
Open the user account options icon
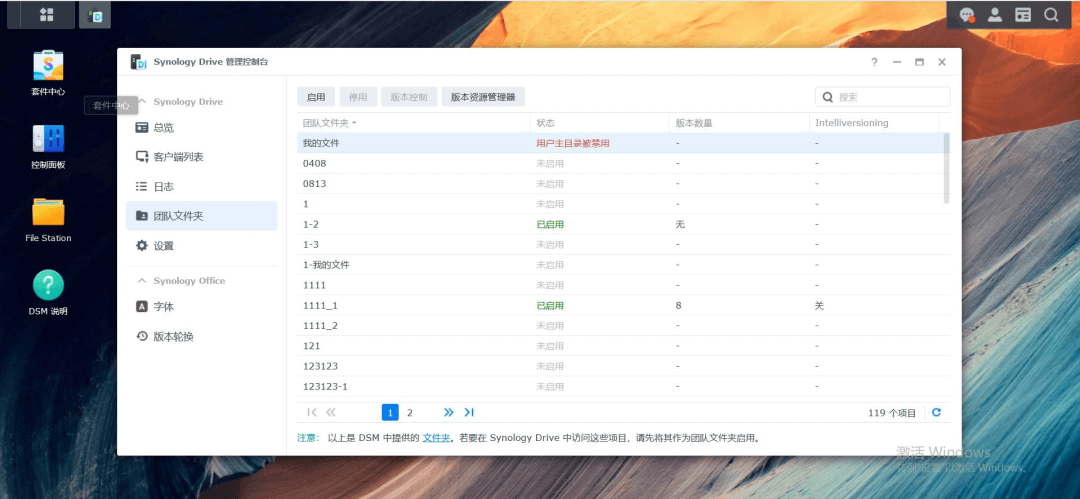click(994, 15)
